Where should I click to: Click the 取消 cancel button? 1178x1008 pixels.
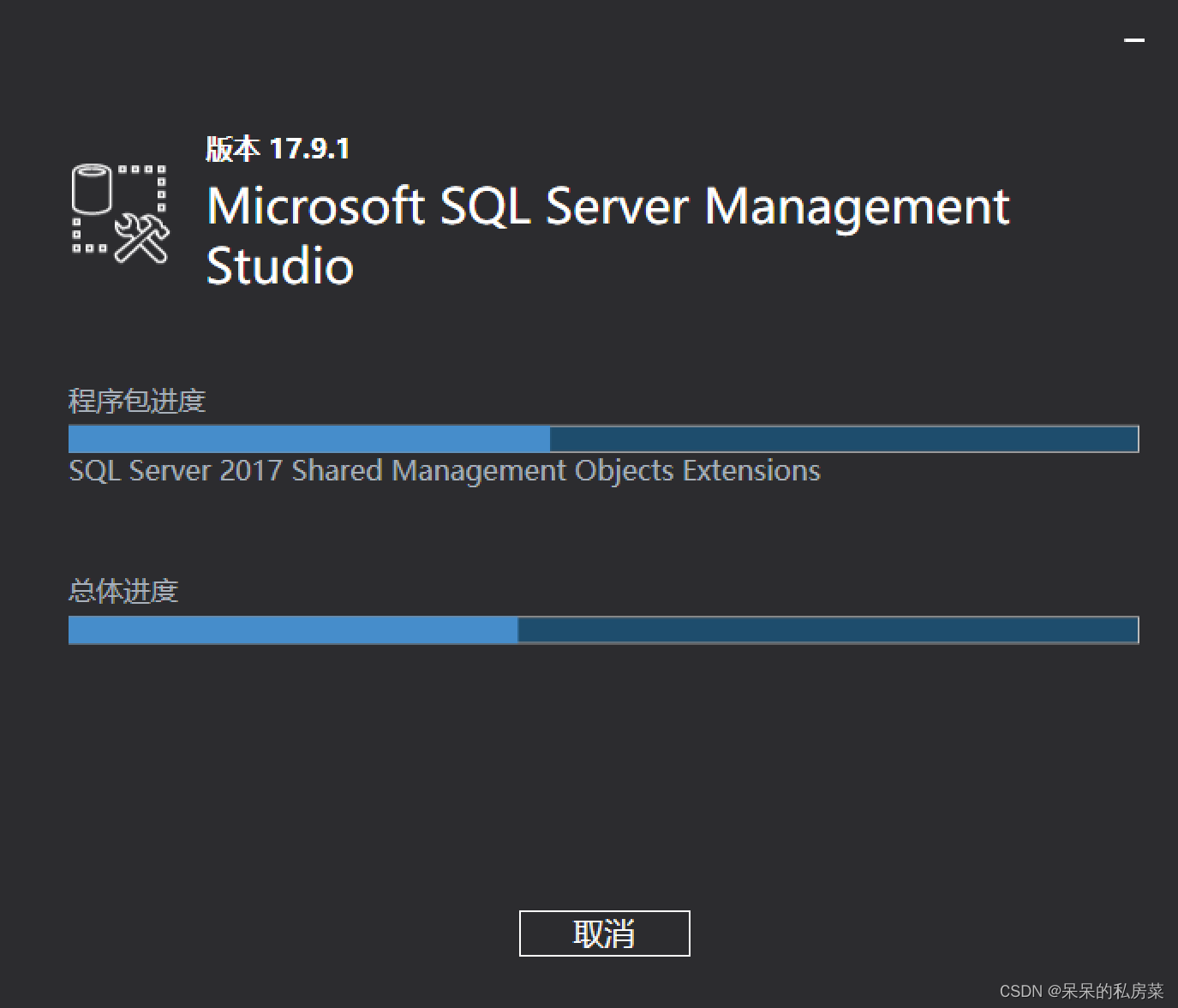point(604,933)
